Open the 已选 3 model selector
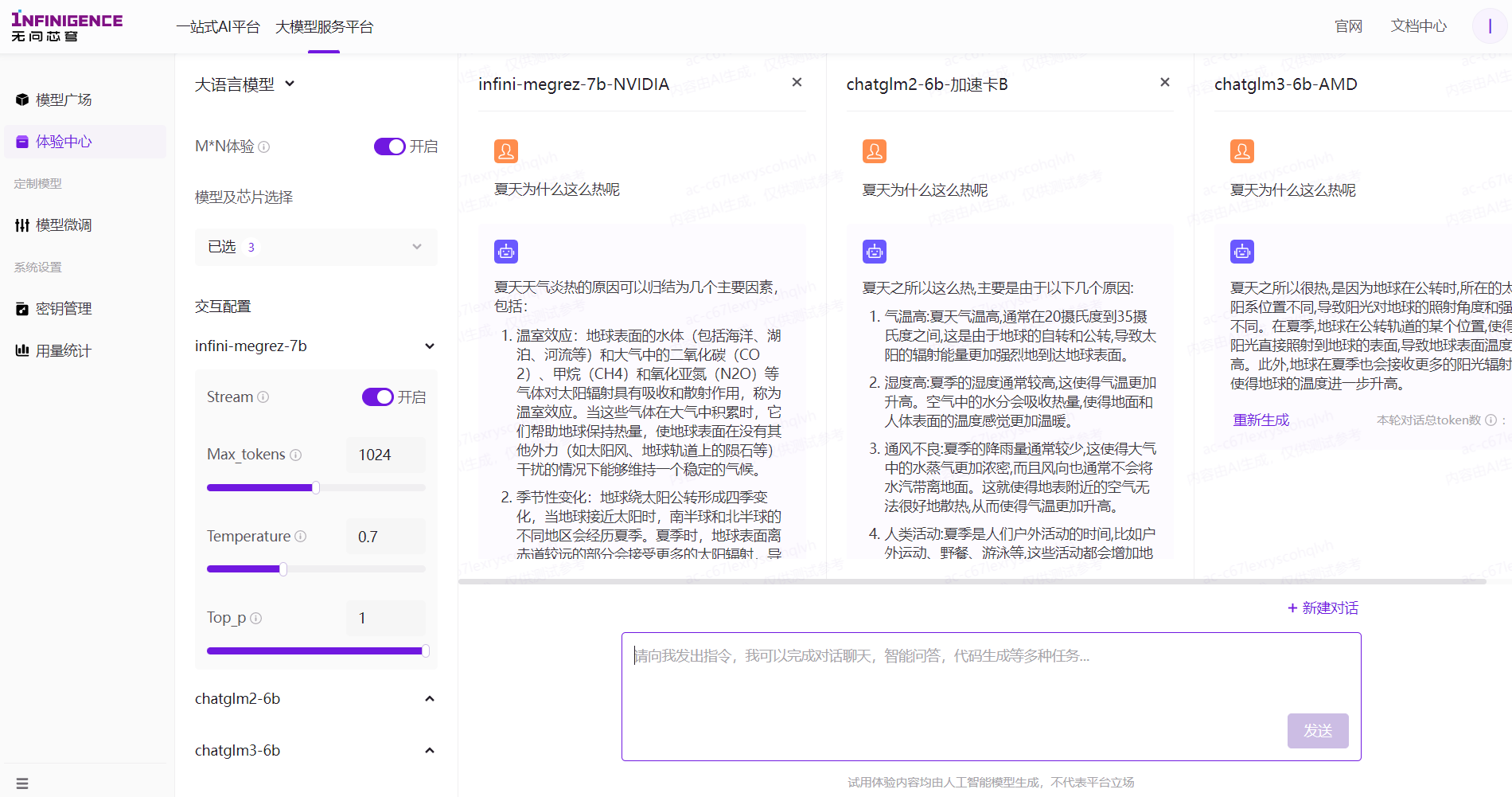 click(x=316, y=247)
